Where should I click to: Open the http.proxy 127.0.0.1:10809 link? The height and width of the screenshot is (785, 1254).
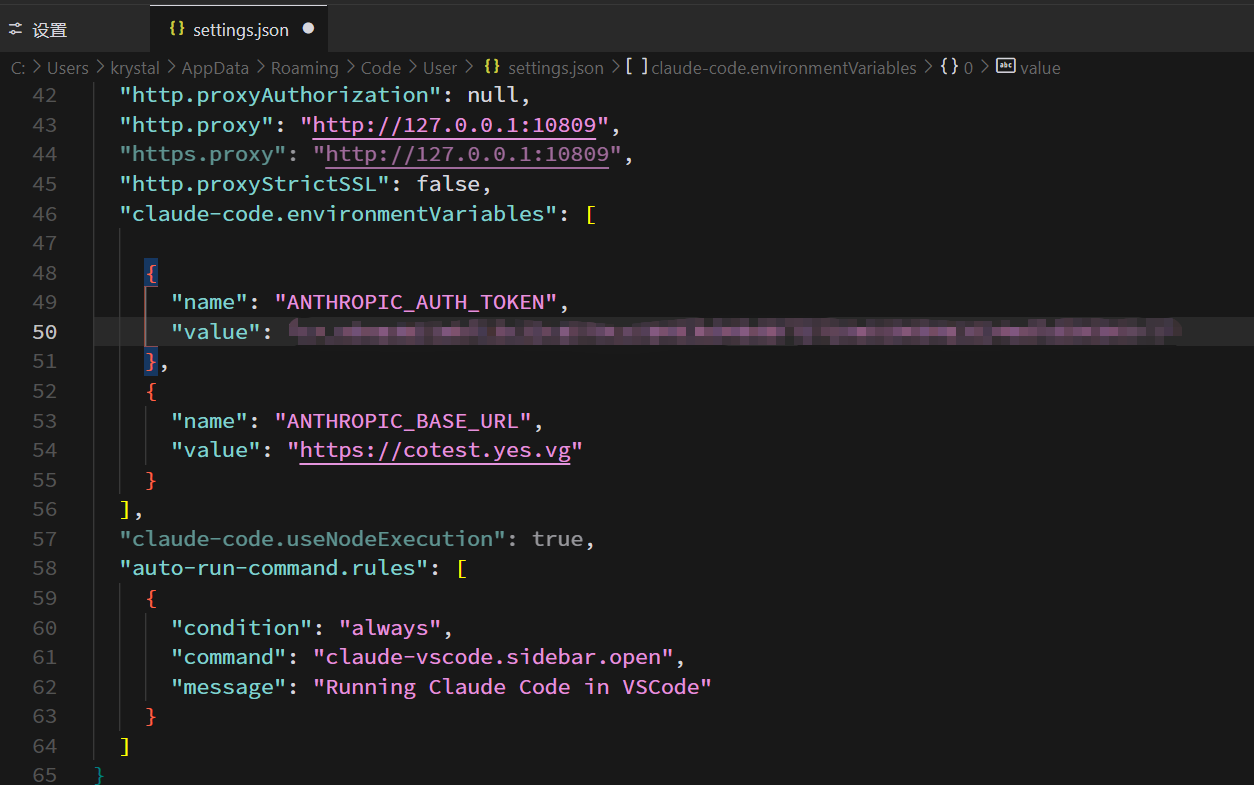[455, 125]
